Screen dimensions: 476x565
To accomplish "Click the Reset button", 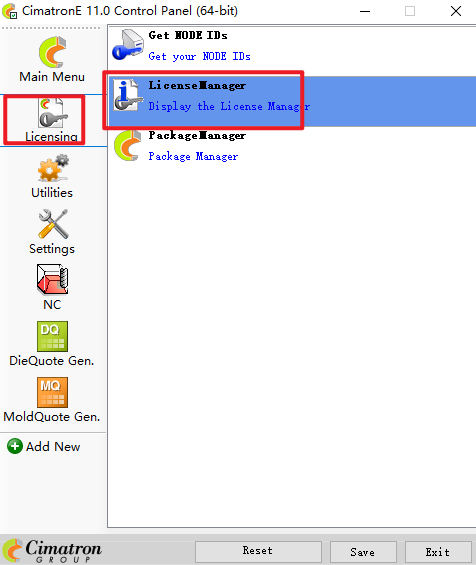I will click(258, 551).
